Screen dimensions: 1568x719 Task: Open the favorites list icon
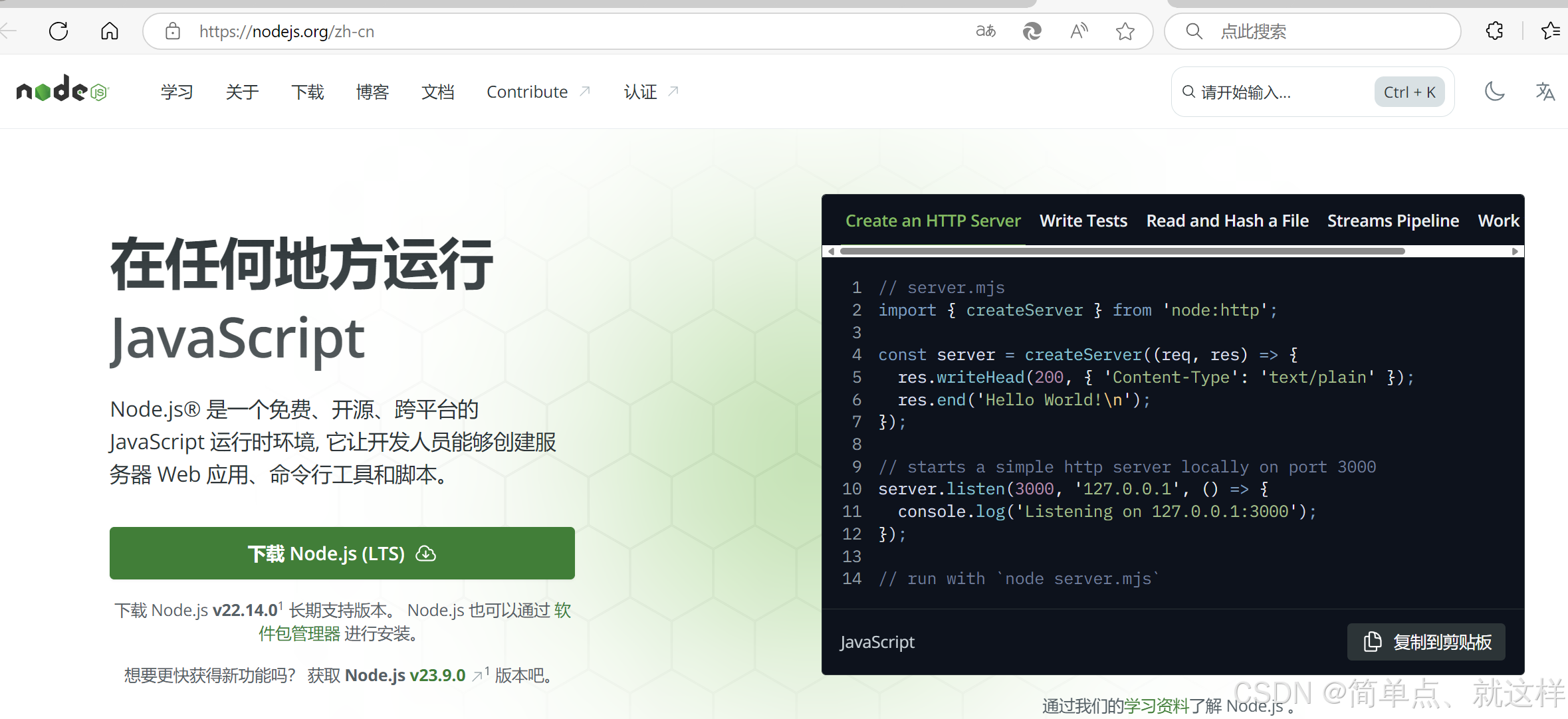coord(1550,31)
